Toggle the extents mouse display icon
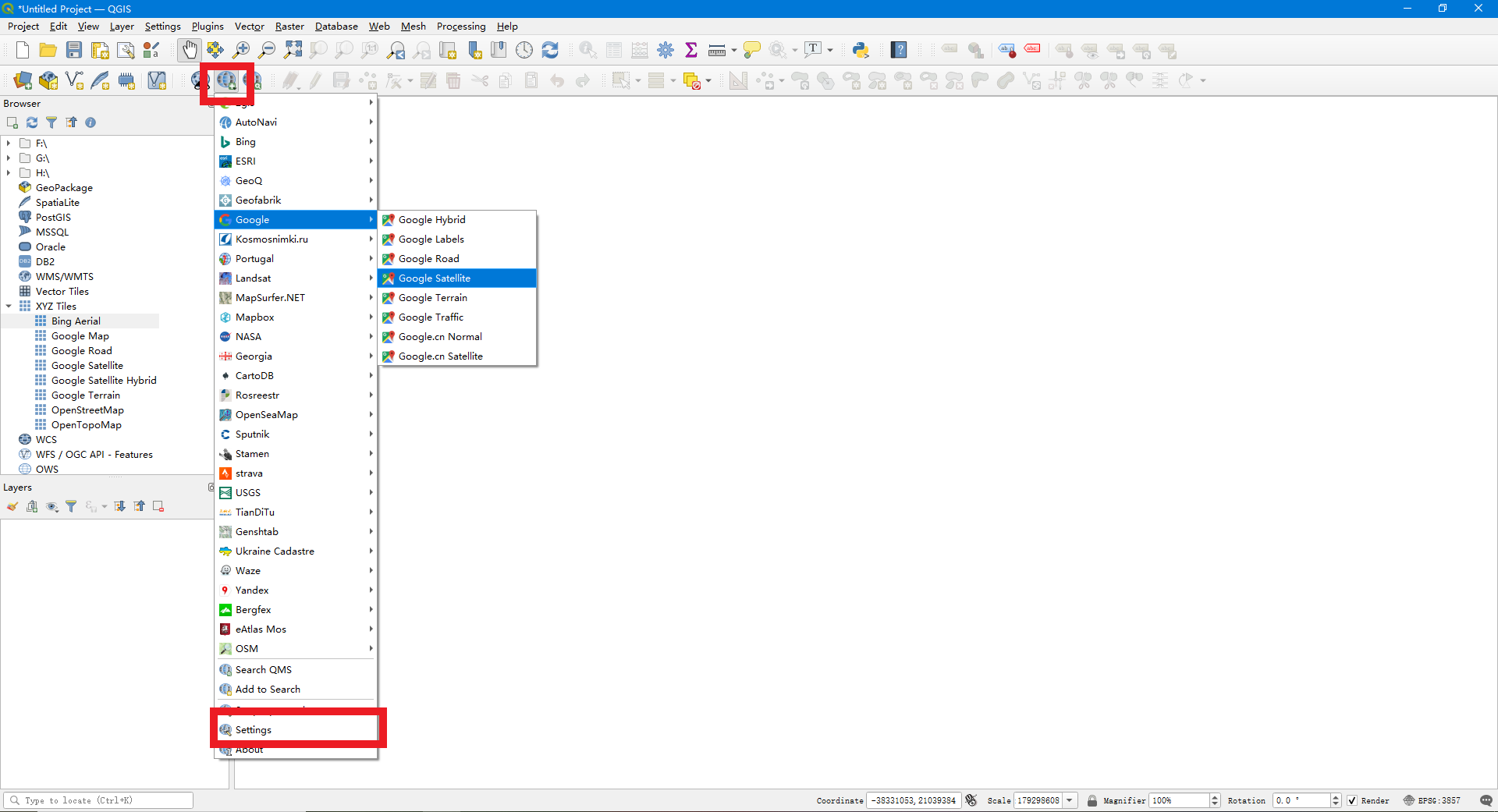Viewport: 1498px width, 812px height. [x=971, y=801]
